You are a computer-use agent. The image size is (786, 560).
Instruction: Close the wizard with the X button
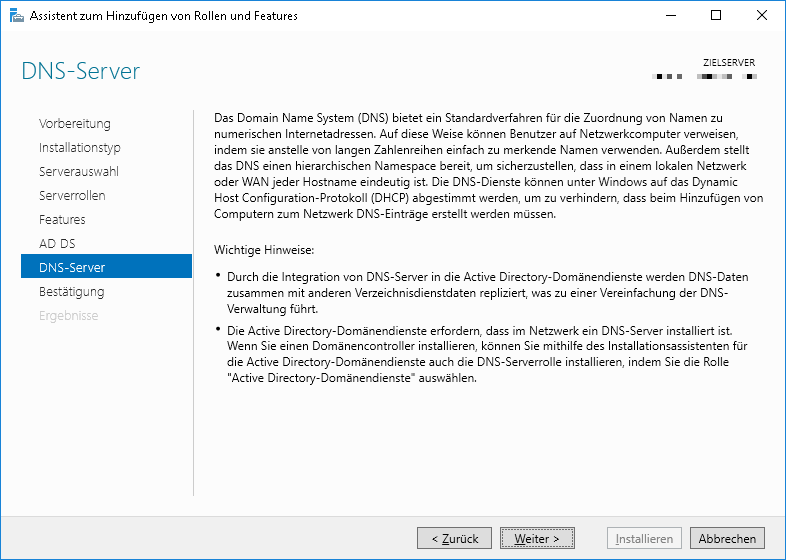[x=762, y=16]
